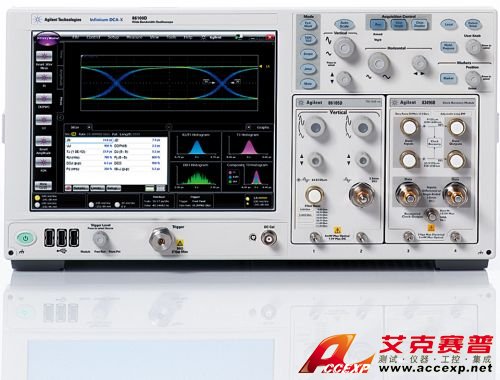Click the purple Jitter Mode orb
Screen dimensions: 500x380
48,38
